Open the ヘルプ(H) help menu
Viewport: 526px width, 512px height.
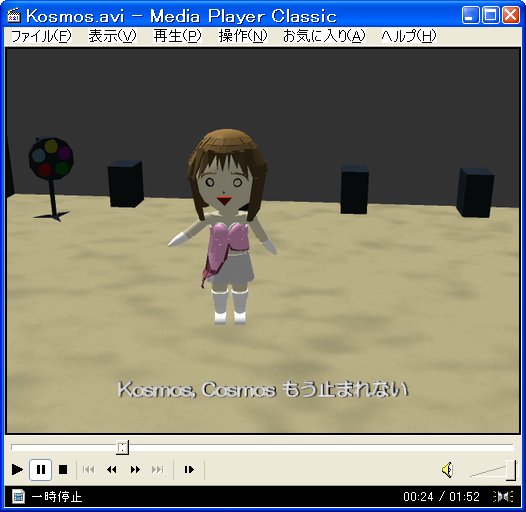pos(409,36)
